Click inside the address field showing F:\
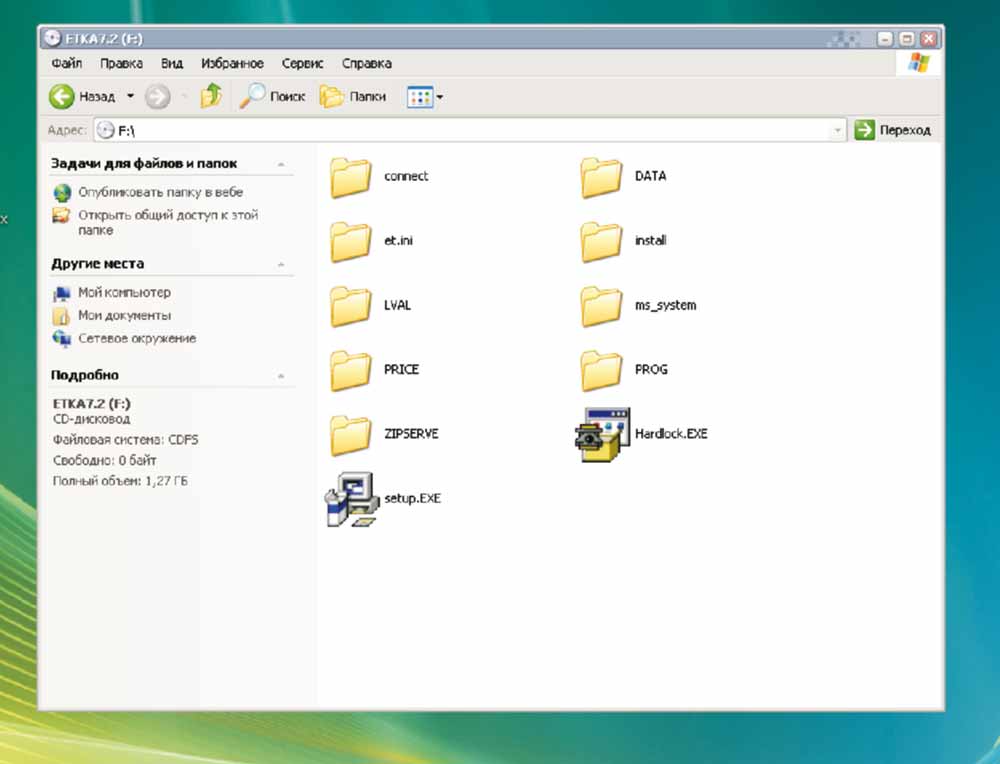 point(470,131)
